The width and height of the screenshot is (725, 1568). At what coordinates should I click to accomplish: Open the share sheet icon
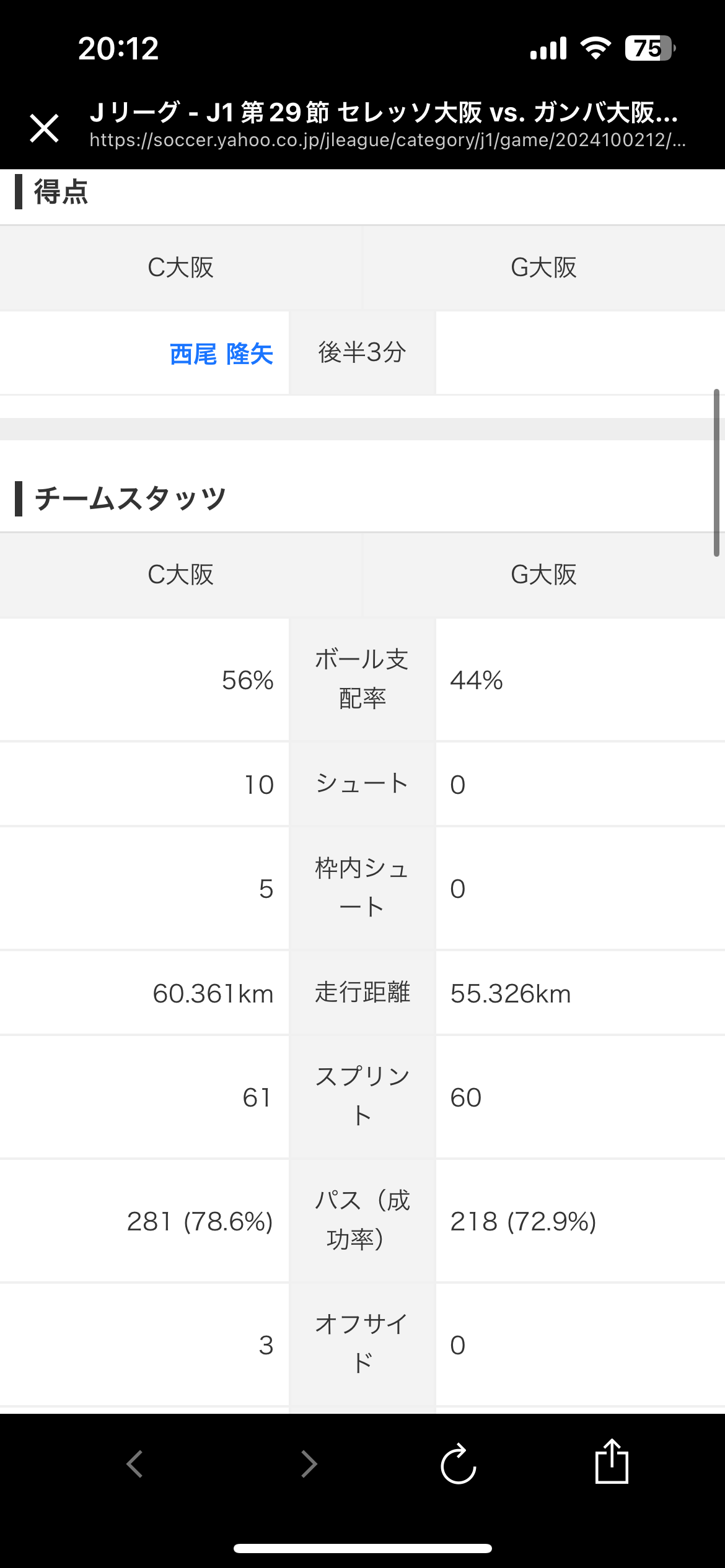(x=612, y=1461)
